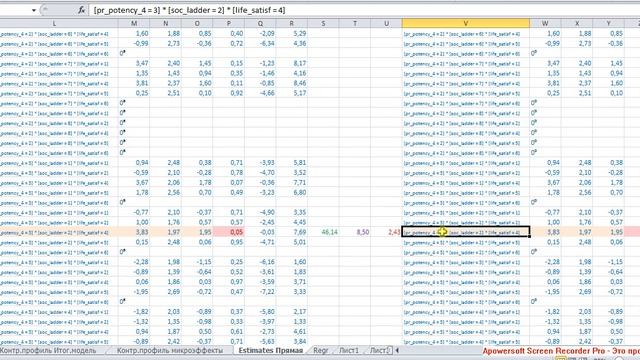Image resolution: width=640 pixels, height=360 pixels.
Task: Select column M header
Action: [x=134, y=24]
